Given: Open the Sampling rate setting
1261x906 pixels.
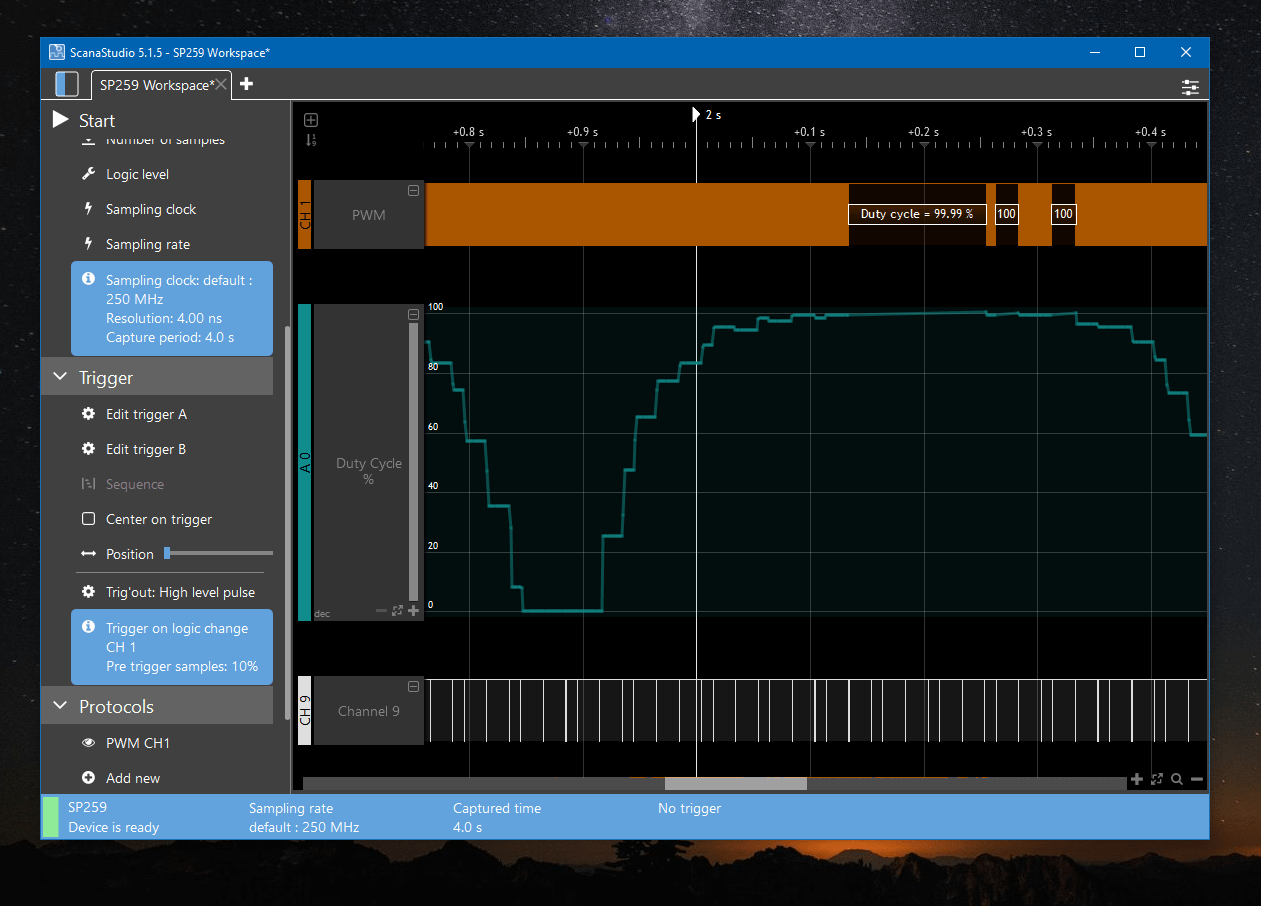Looking at the screenshot, I should click(147, 244).
